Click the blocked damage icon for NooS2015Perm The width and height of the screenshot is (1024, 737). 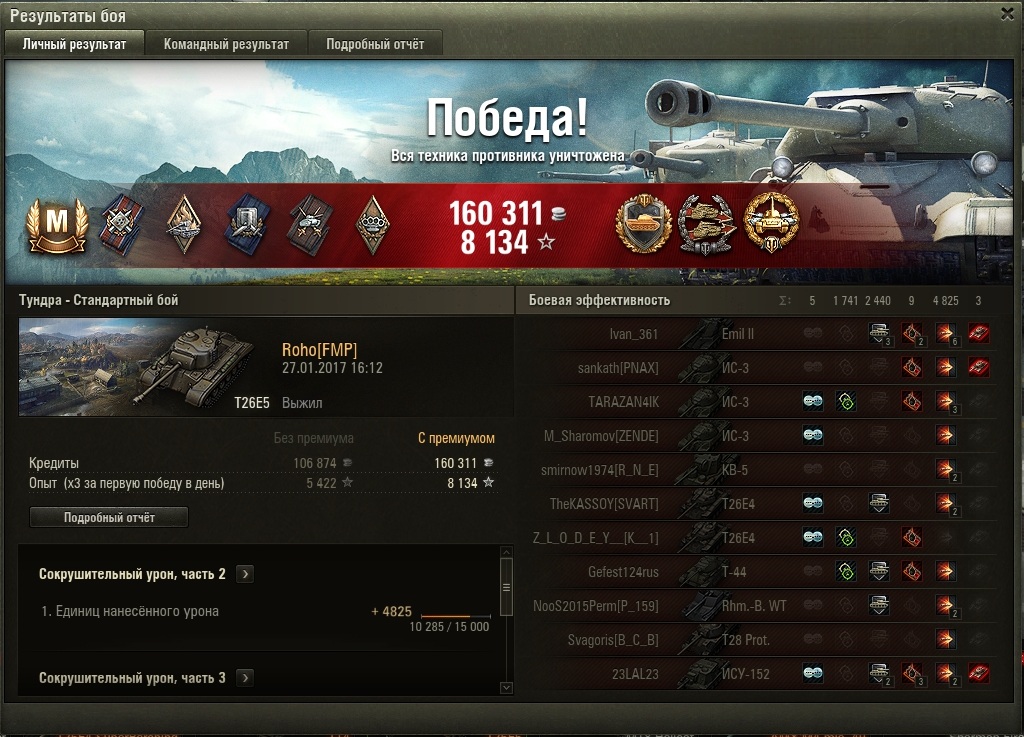tap(879, 605)
